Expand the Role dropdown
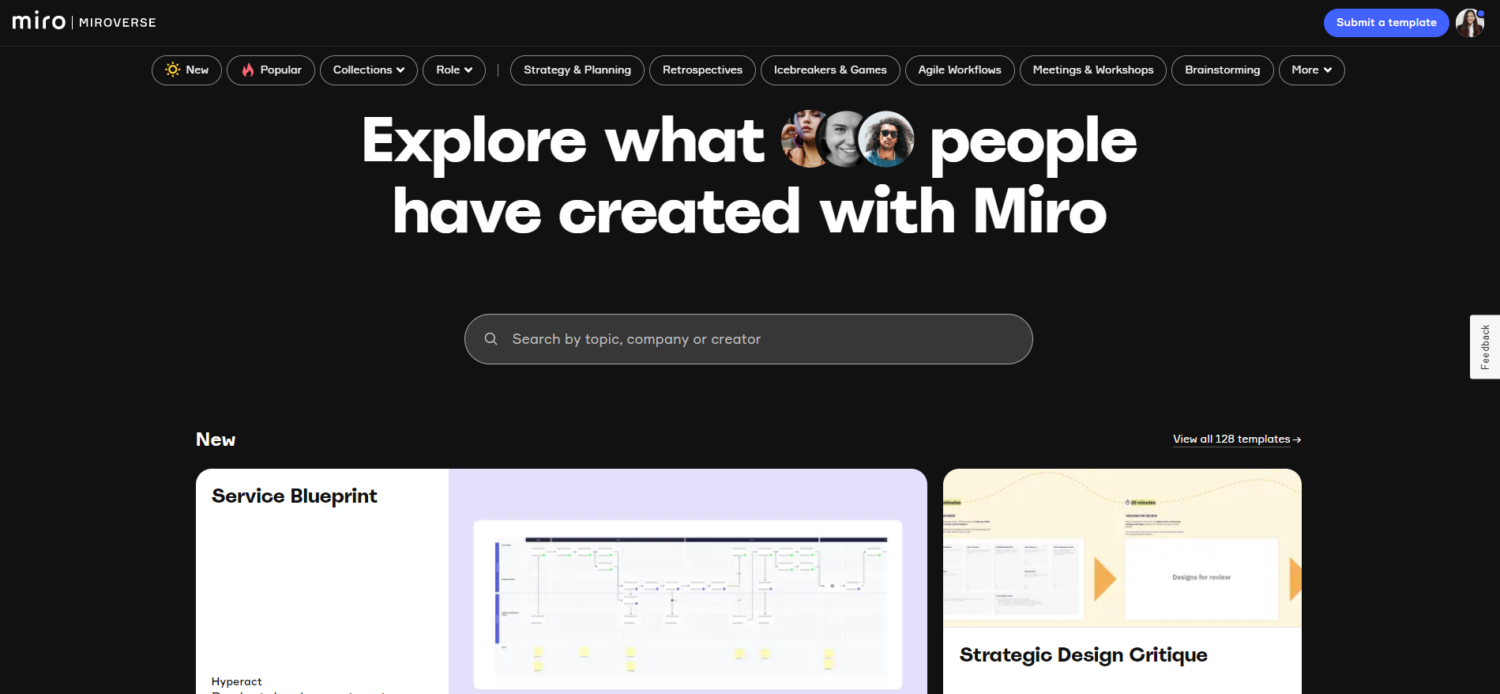Viewport: 1500px width, 694px height. point(454,70)
